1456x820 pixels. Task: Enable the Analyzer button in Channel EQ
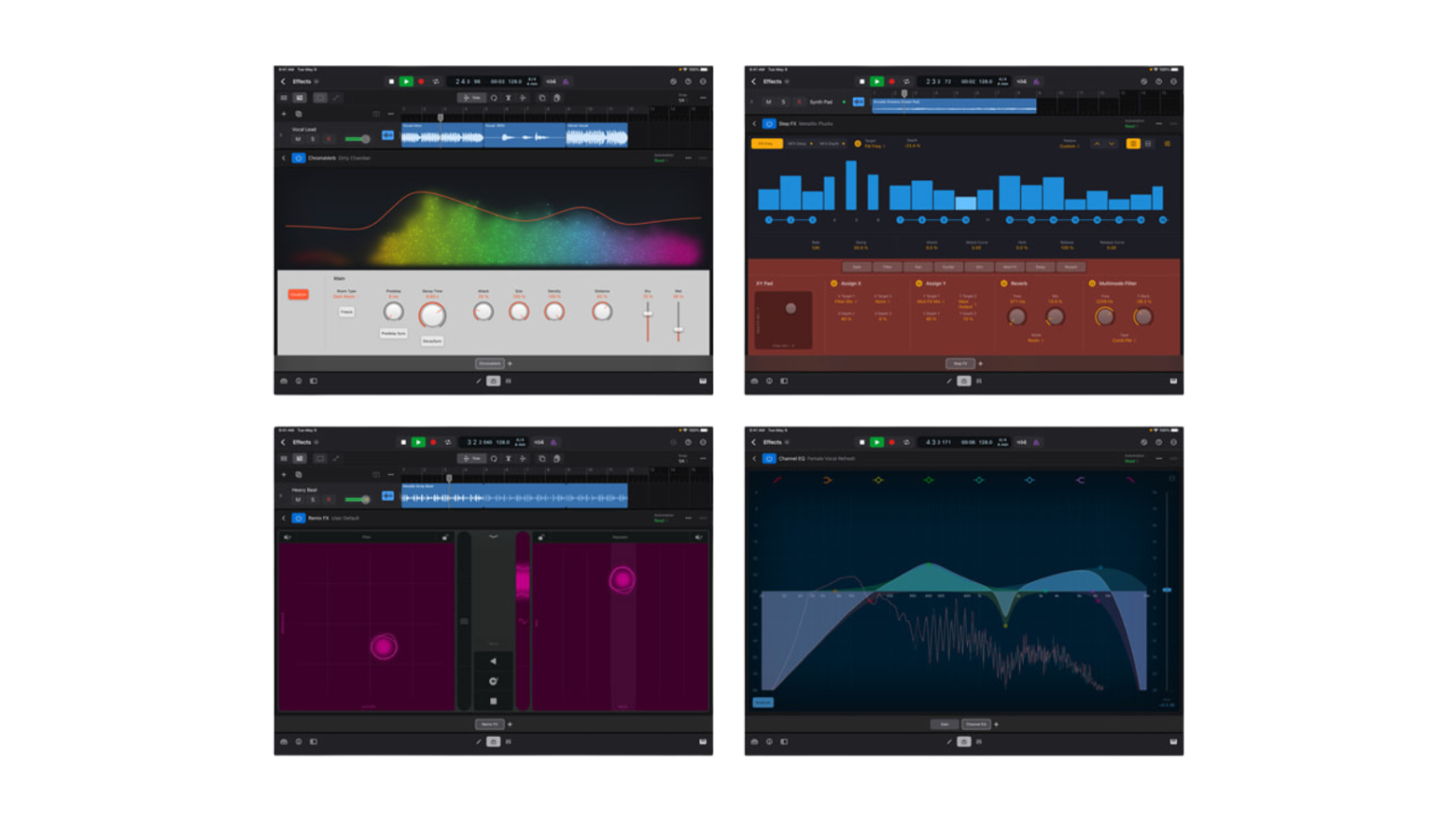tap(763, 702)
